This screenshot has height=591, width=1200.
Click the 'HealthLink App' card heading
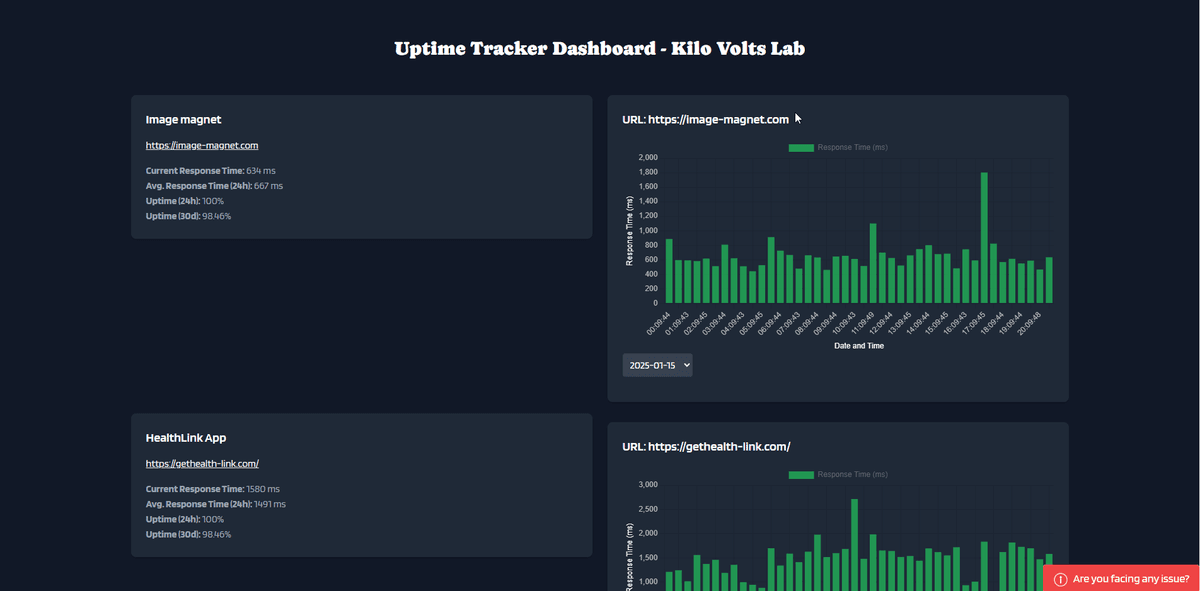[x=186, y=437]
